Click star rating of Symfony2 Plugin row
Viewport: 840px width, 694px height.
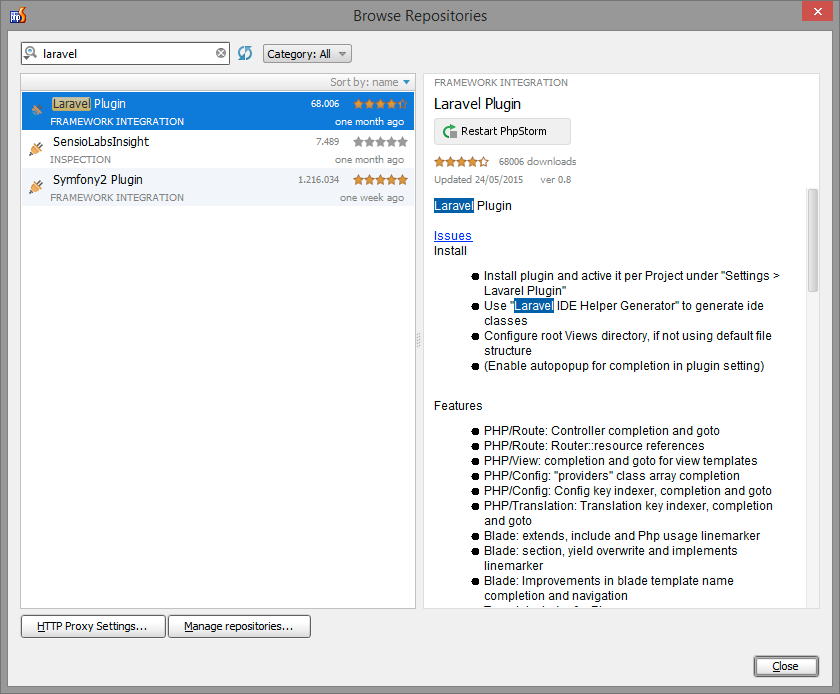(x=380, y=180)
